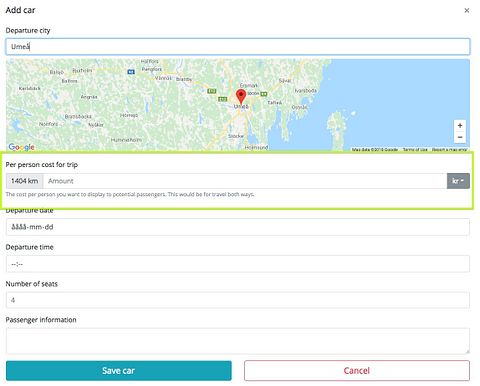Screen dimensions: 480x386
Task: Click the 1404 km distance label
Action: tap(25, 181)
